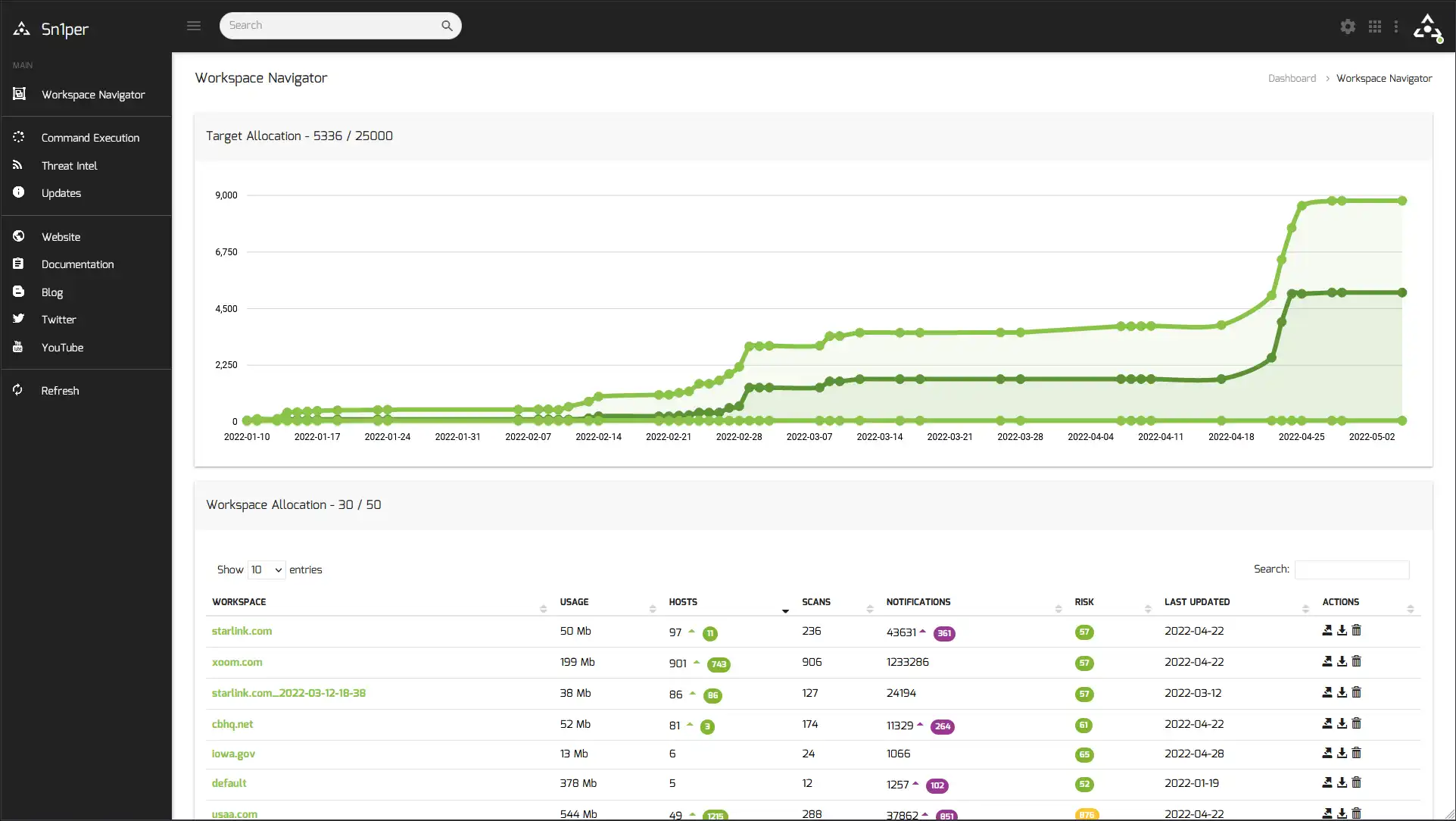Screen dimensions: 1456x821
Task: Click the download icon for default workspace
Action: point(1341,783)
